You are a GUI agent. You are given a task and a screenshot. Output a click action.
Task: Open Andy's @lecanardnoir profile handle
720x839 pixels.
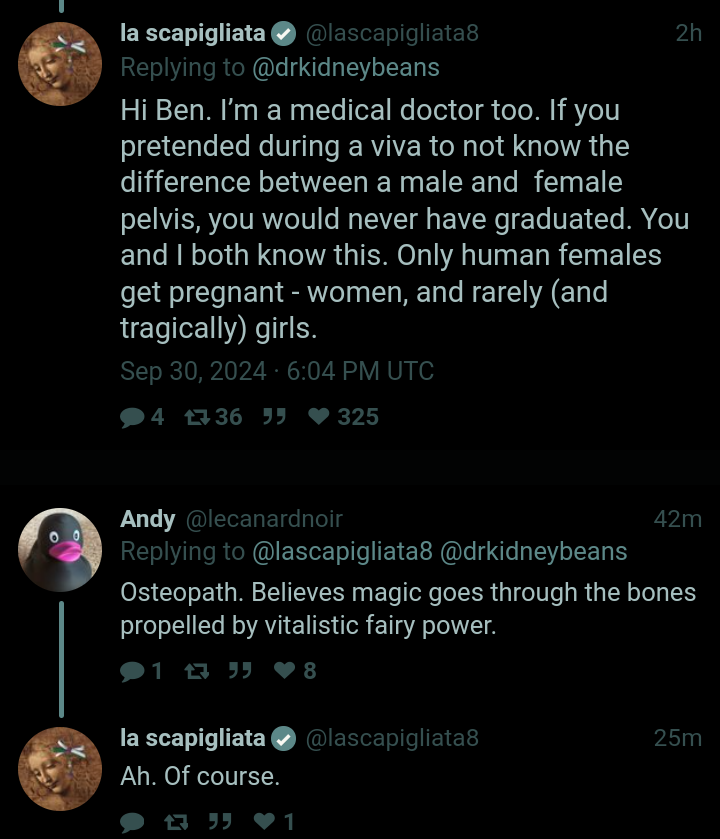(x=263, y=519)
